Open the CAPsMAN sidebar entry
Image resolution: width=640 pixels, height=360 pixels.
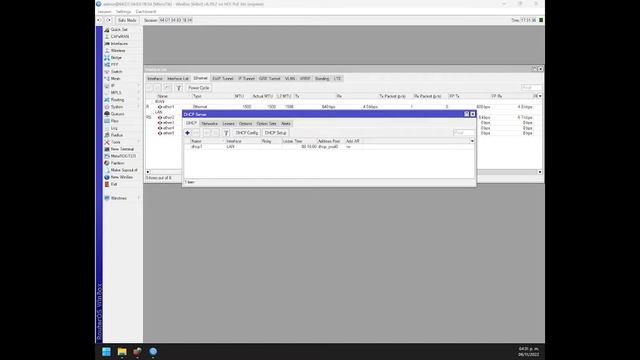point(120,36)
